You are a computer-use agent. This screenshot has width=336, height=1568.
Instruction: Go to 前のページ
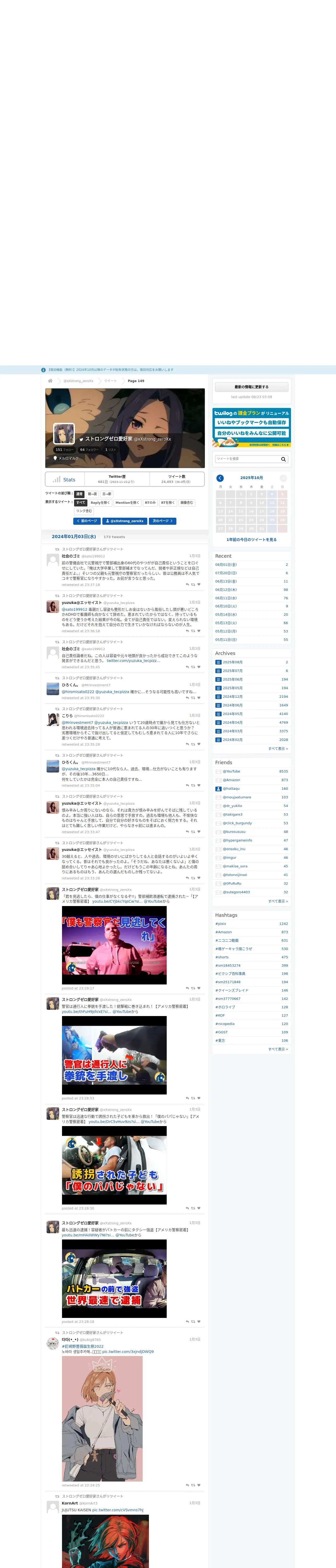[87, 521]
